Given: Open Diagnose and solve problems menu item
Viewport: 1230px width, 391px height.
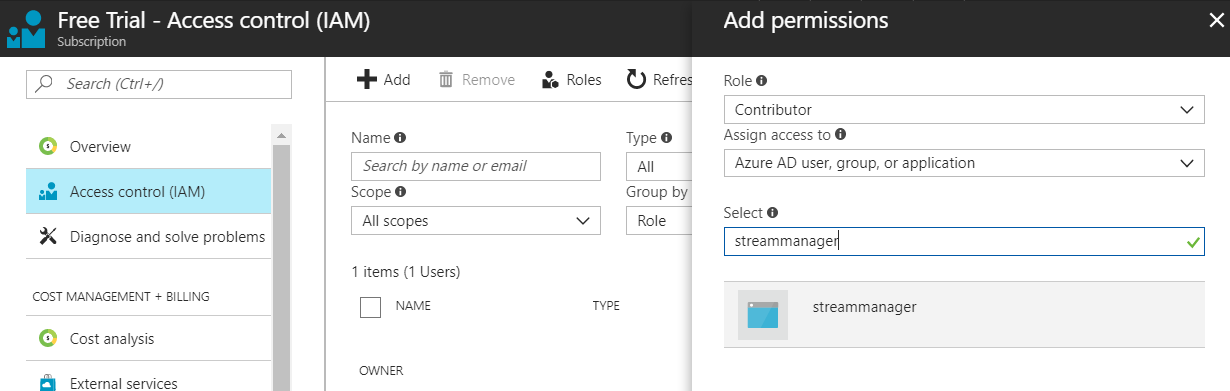Looking at the screenshot, I should tap(148, 237).
